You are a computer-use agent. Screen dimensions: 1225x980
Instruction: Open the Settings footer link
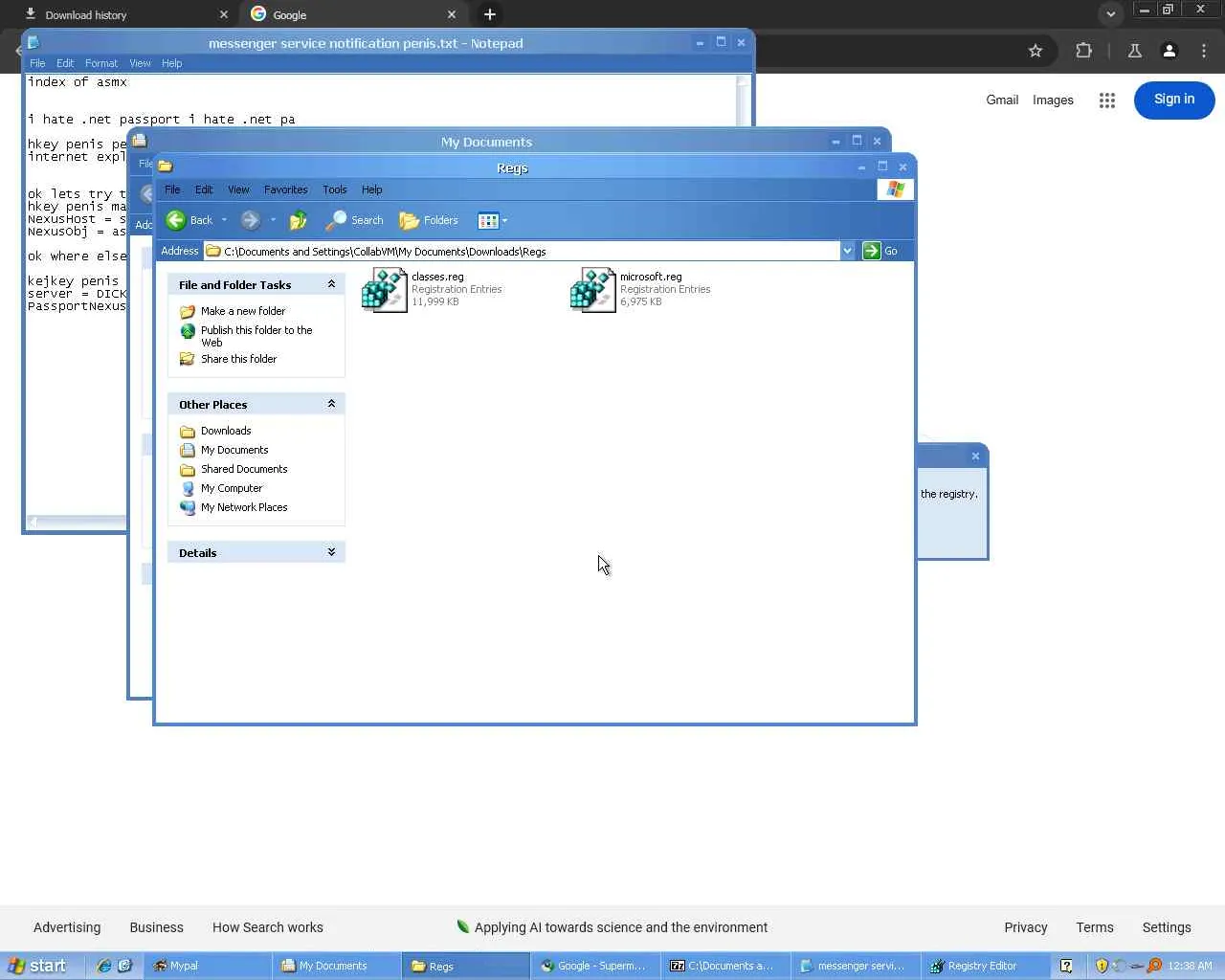click(x=1167, y=927)
